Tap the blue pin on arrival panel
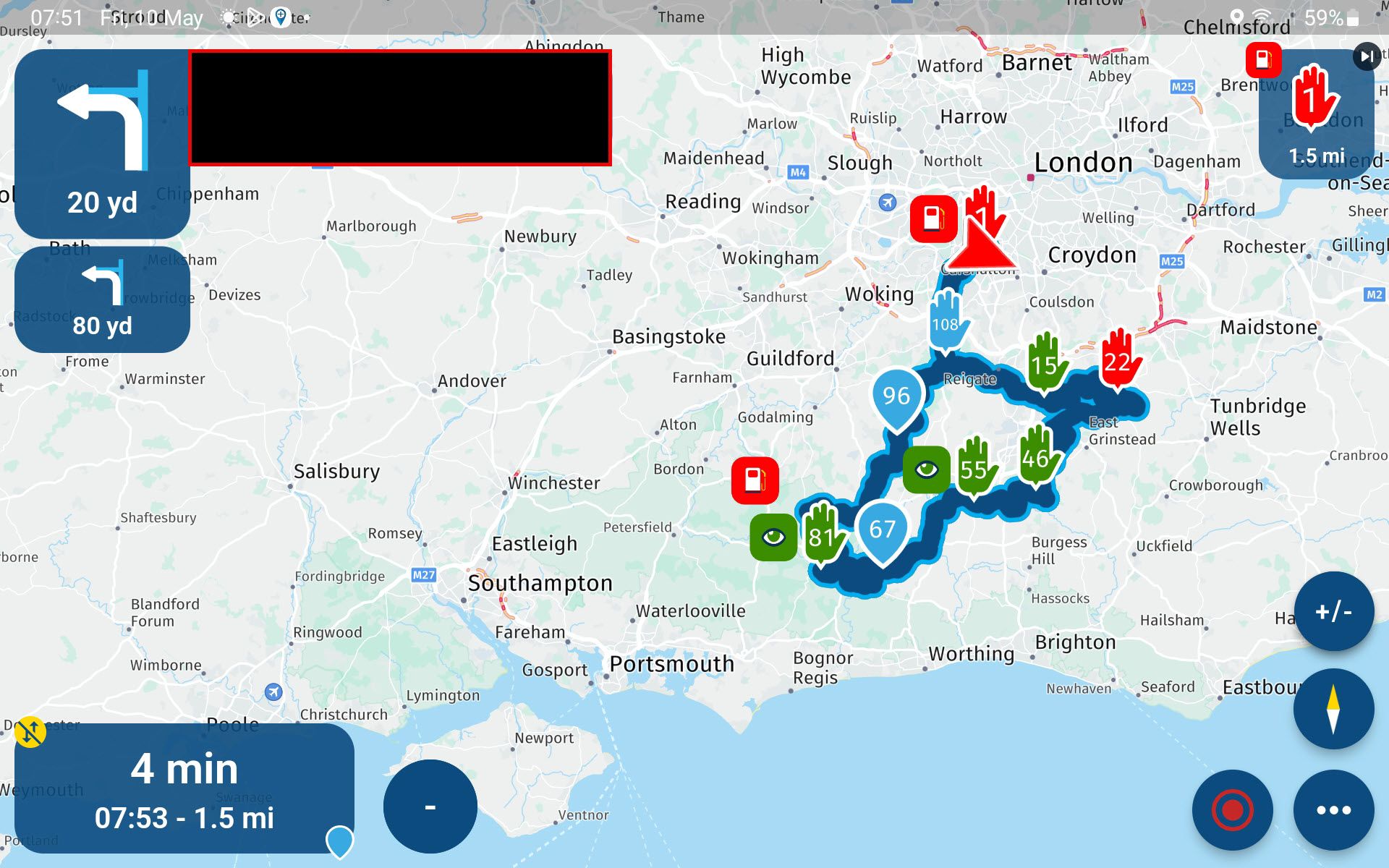Viewport: 1389px width, 868px height. coord(339,841)
